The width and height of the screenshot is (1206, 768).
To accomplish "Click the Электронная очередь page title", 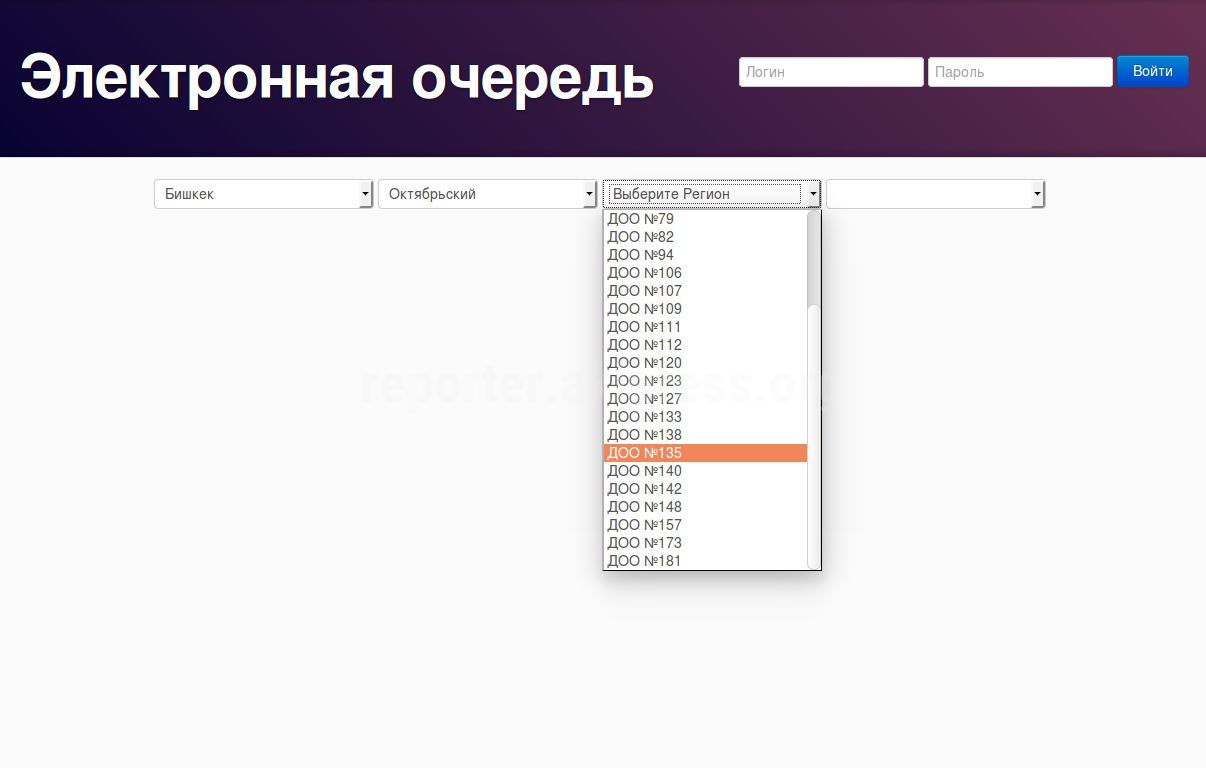I will (337, 78).
